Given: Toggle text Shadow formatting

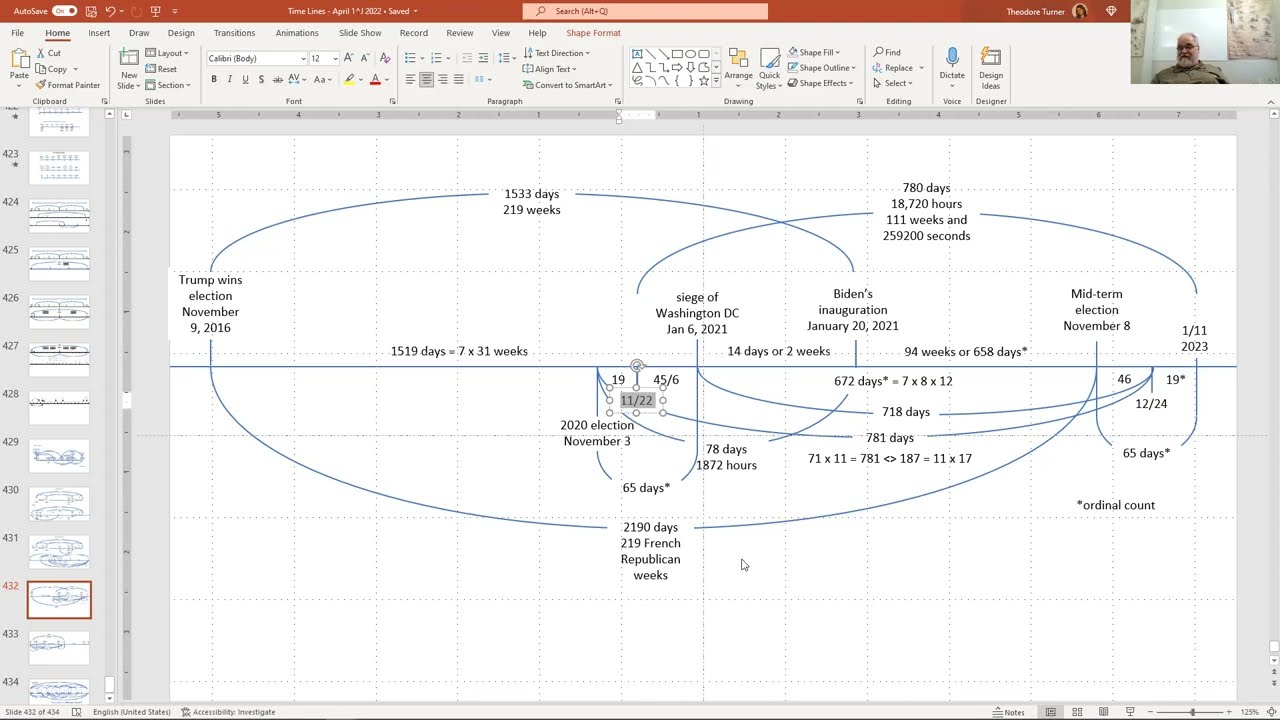Looking at the screenshot, I should [261, 79].
